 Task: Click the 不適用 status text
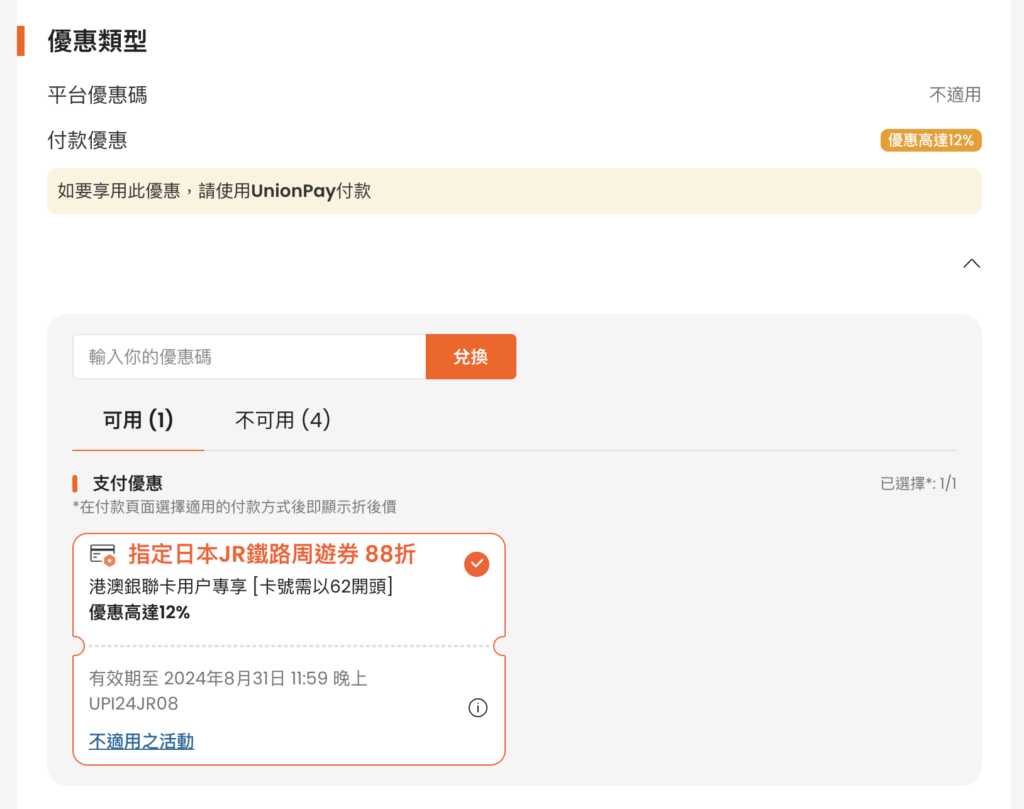[x=955, y=95]
